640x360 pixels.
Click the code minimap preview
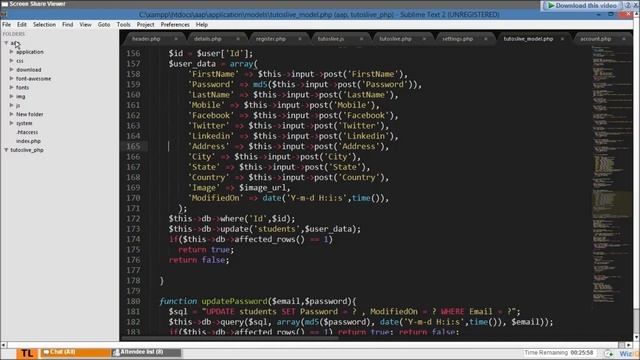611,176
